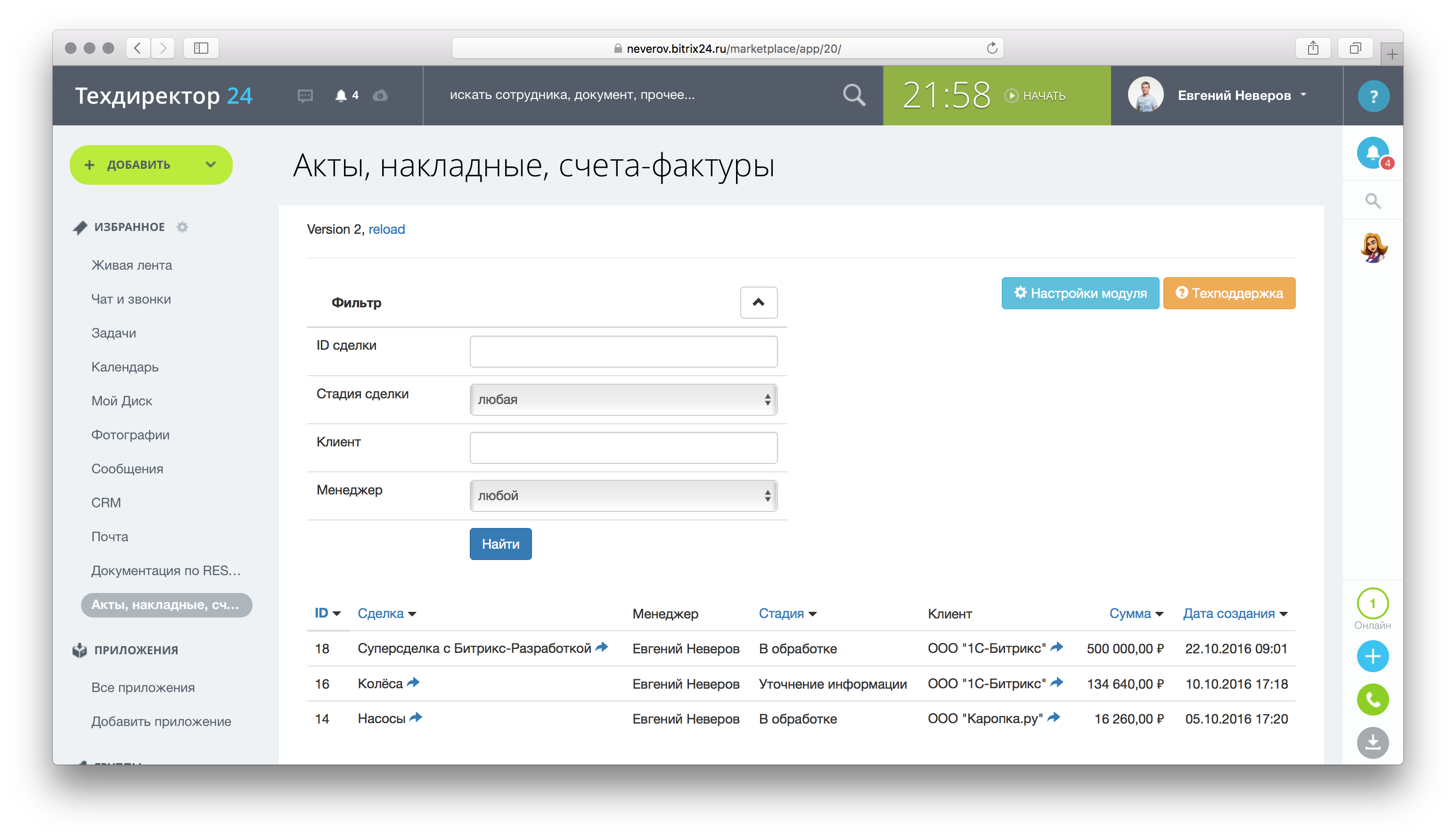Open notifications bell in top header
Viewport: 1456px width, 840px height.
click(x=341, y=96)
